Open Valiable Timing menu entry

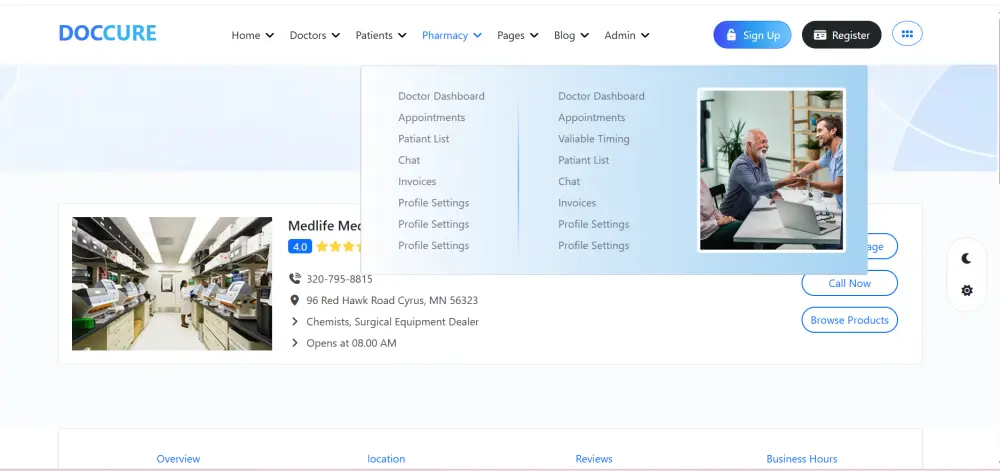pos(594,139)
